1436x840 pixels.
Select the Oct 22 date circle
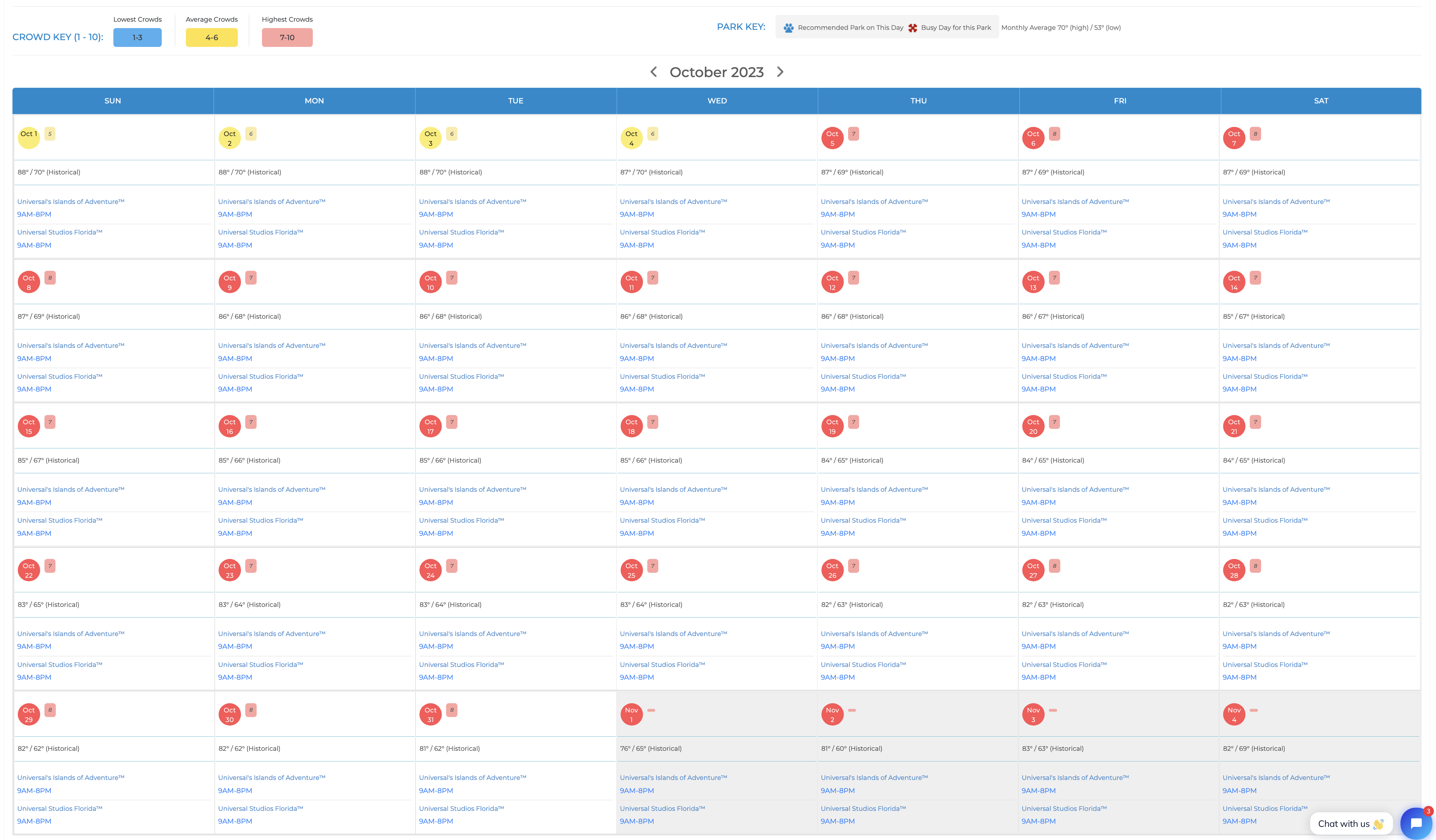tap(28, 570)
